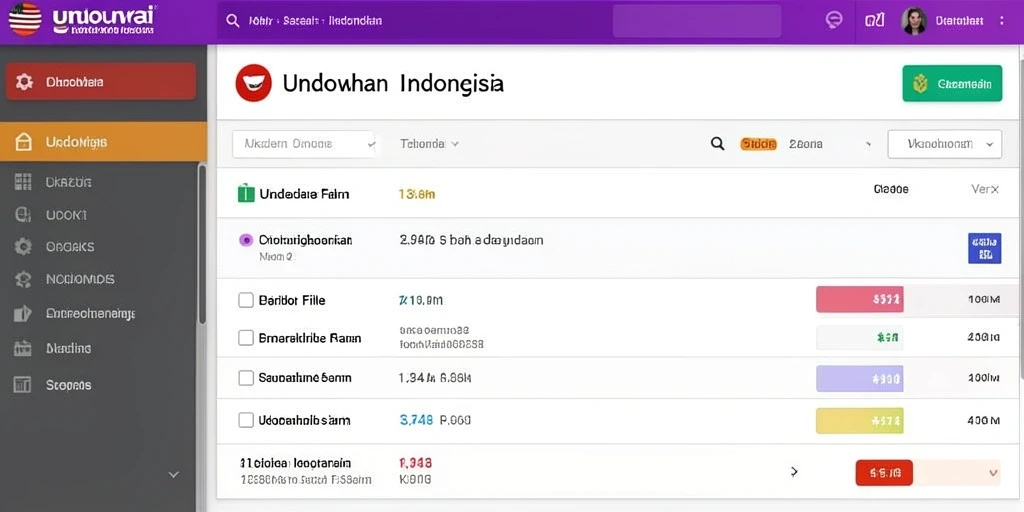Expand the chevron at the sidebar bottom
Screen dimensions: 1024x512
click(x=174, y=475)
